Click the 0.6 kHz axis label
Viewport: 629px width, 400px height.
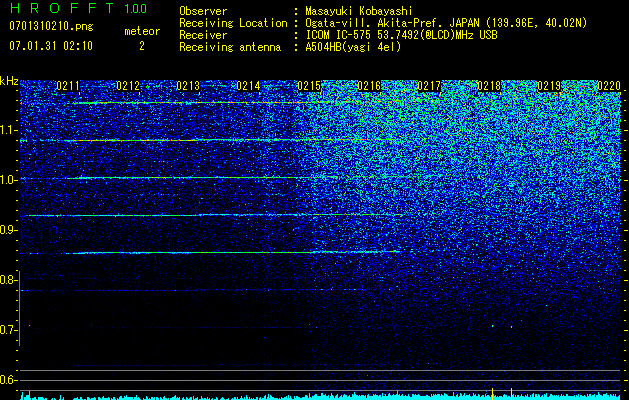coord(8,380)
